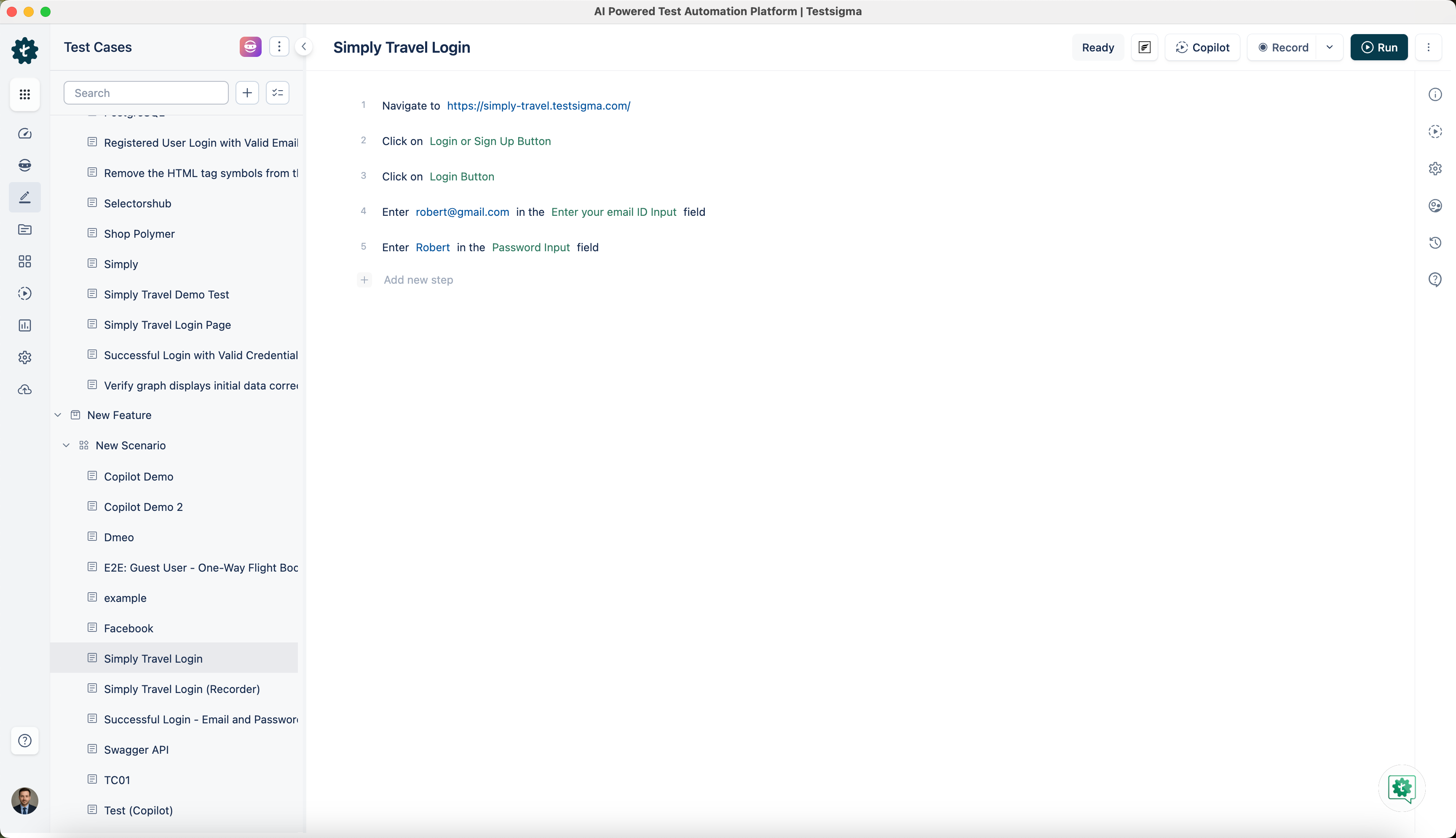Select the Enter your email ID Input element
Image resolution: width=1456 pixels, height=838 pixels.
coord(613,212)
